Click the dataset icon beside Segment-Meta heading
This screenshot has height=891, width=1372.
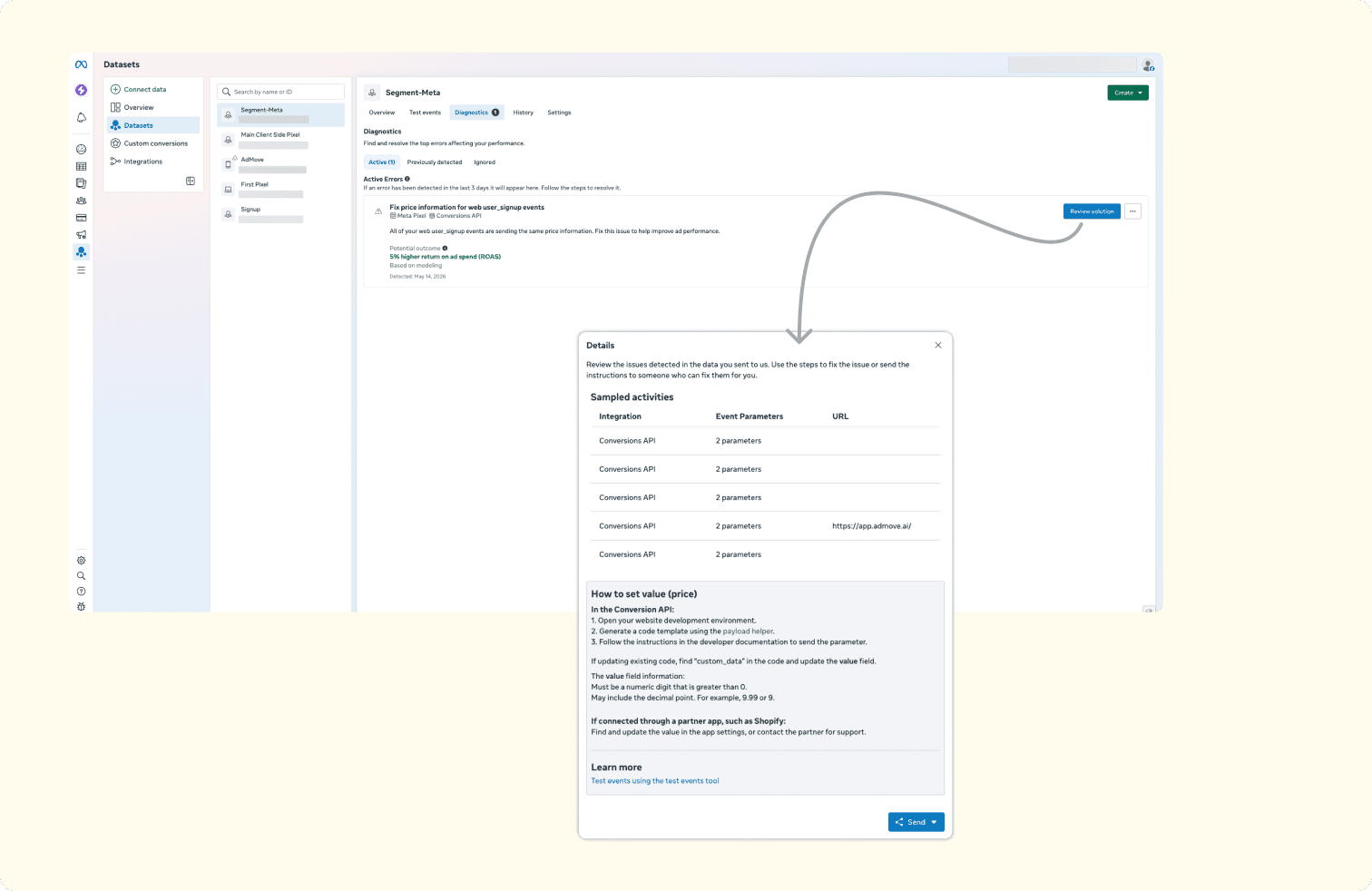pos(372,93)
